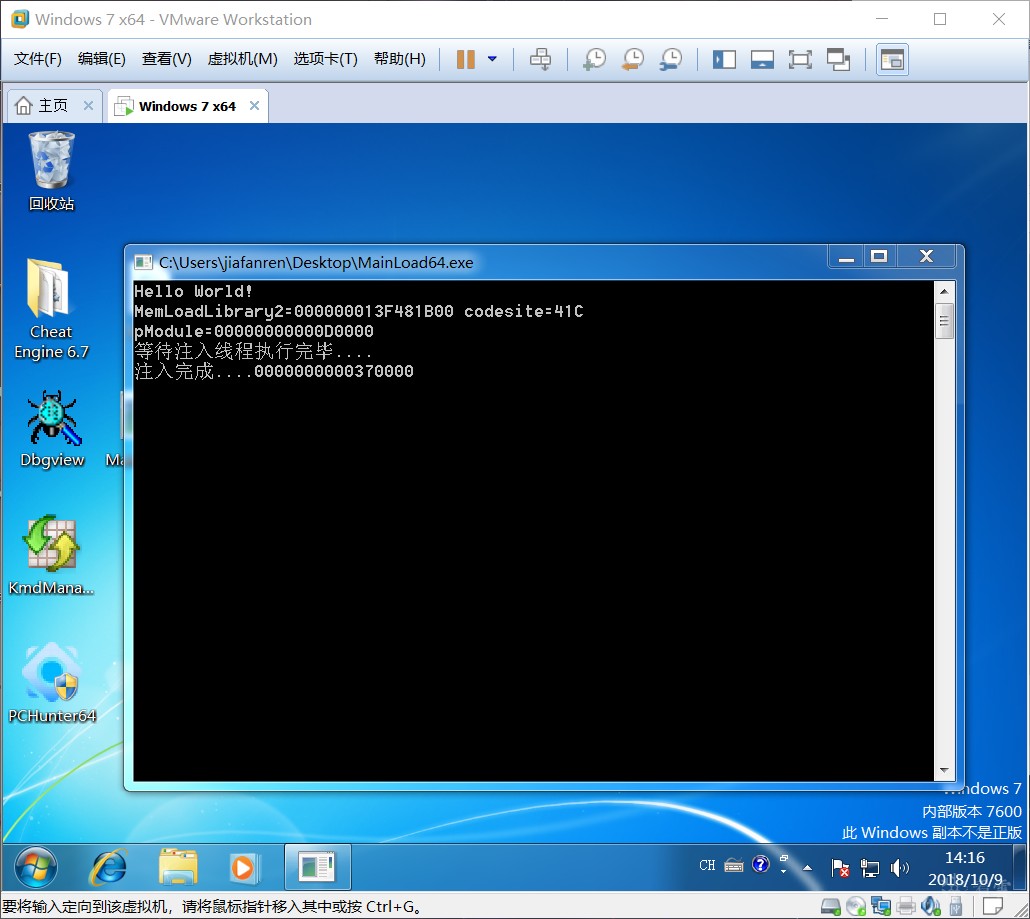
Task: Select the KmdManager desktop icon
Action: point(51,555)
